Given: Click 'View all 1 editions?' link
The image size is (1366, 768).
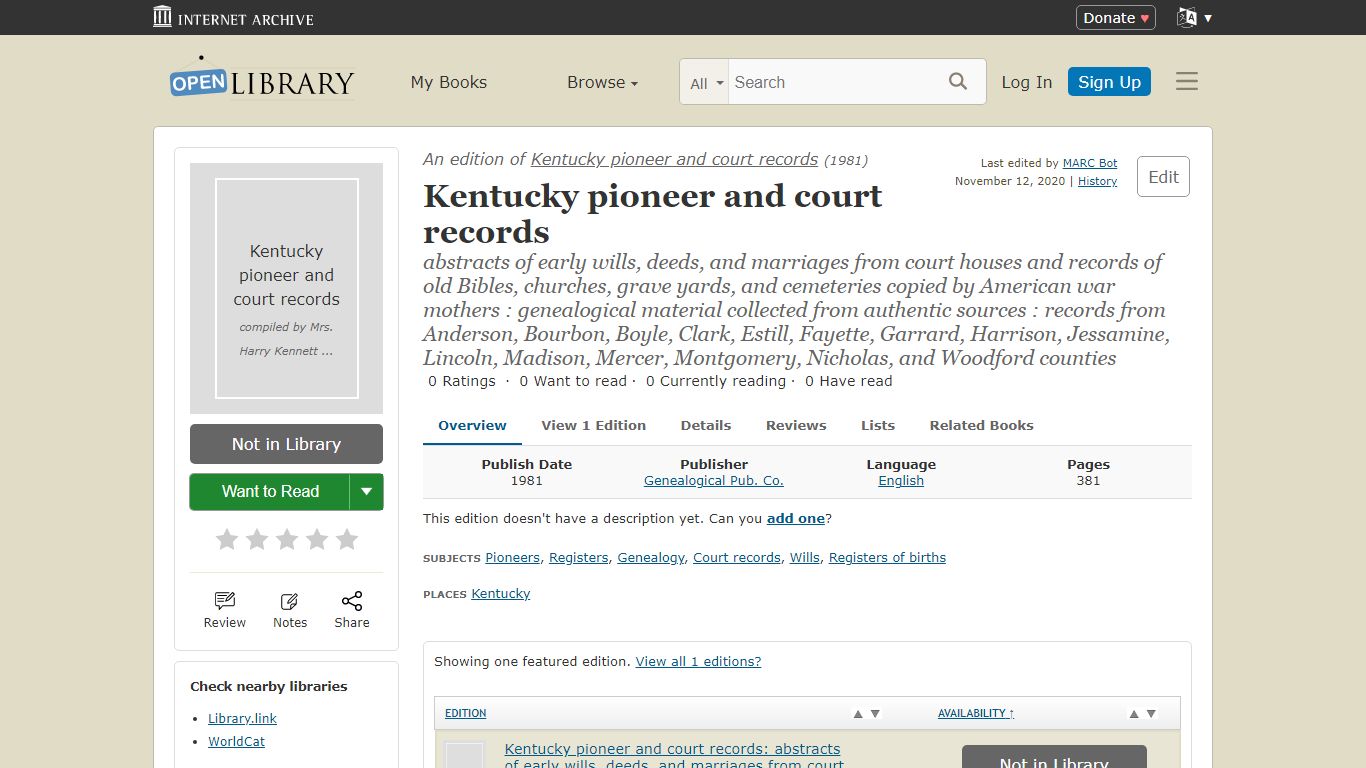Looking at the screenshot, I should pos(698,662).
